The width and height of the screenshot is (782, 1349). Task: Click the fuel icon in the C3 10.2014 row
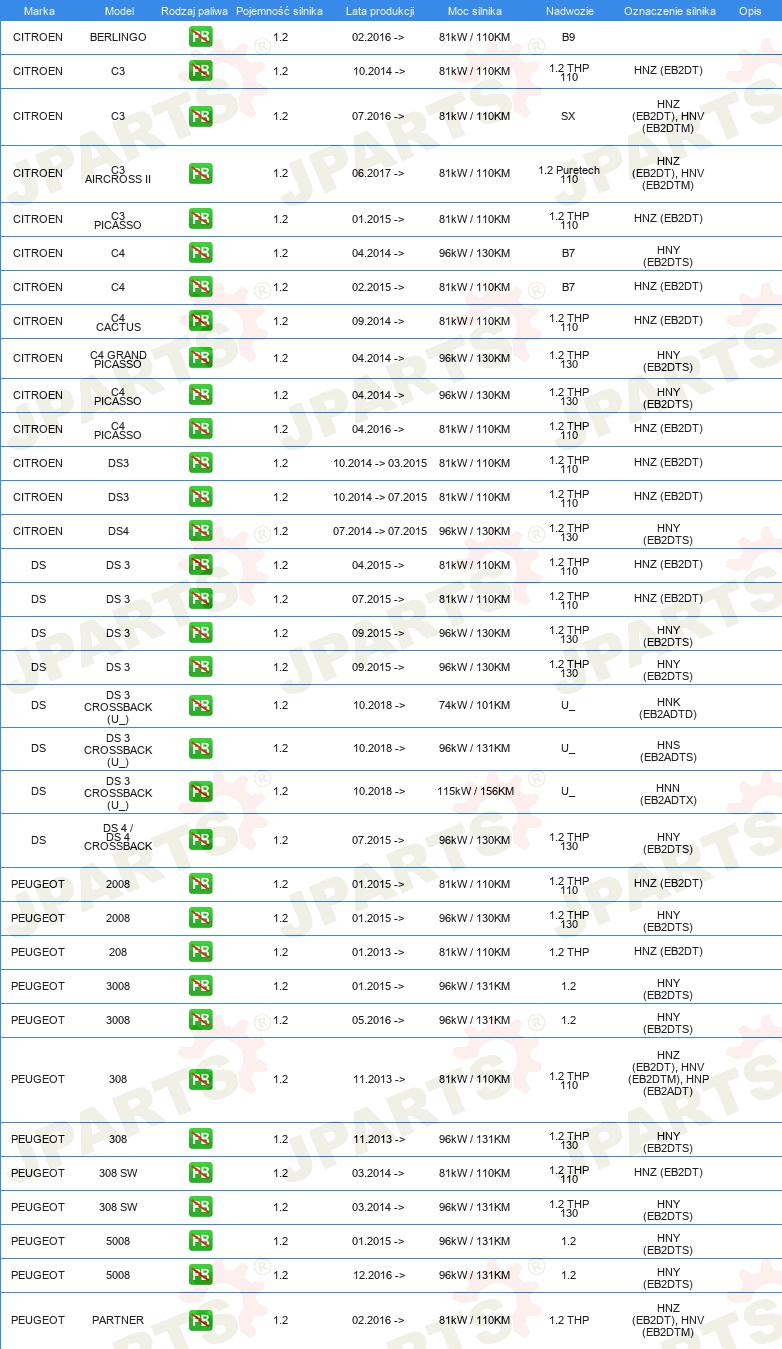coord(200,72)
